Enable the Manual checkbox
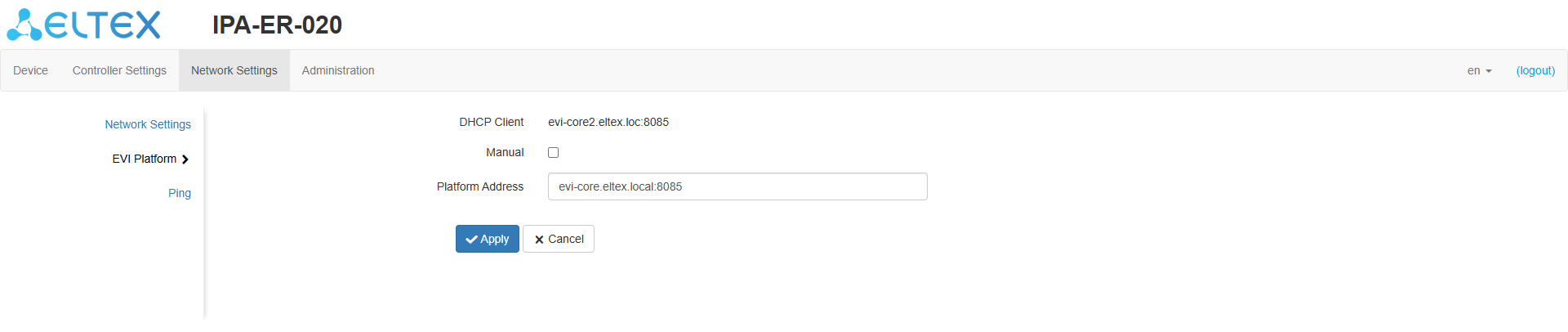Viewport: 1568px width, 332px height. click(x=553, y=153)
